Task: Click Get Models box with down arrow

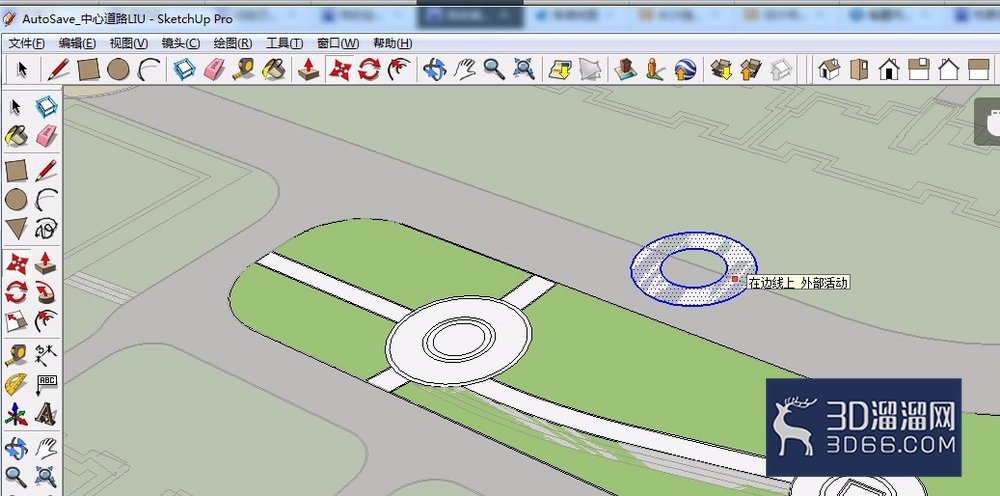Action: point(721,69)
